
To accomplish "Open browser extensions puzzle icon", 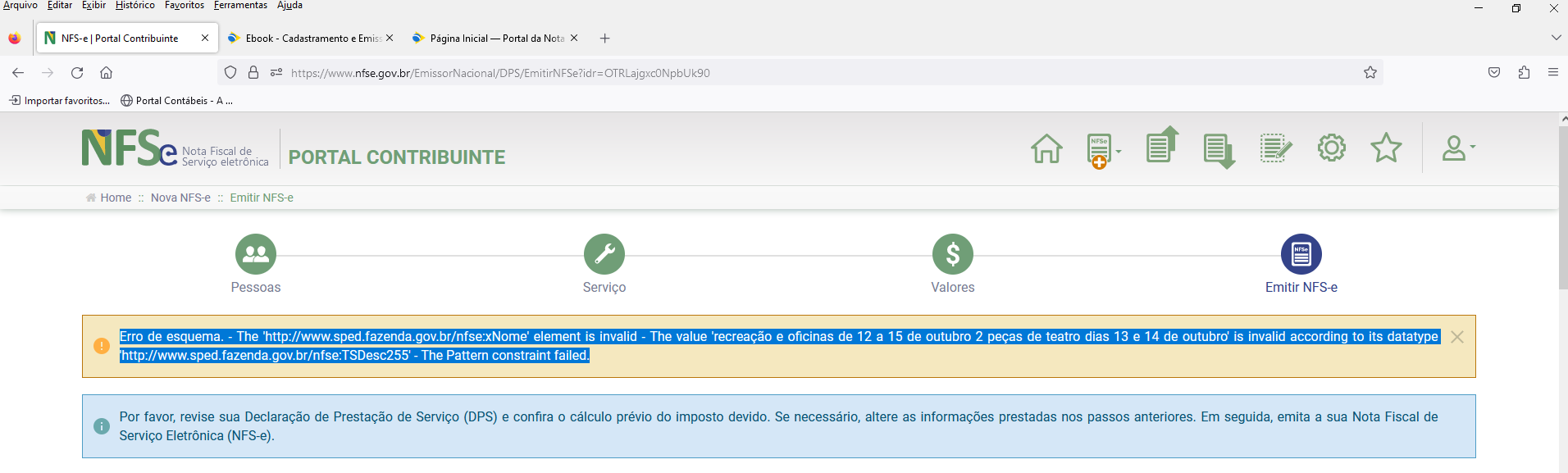I will click(x=1524, y=73).
